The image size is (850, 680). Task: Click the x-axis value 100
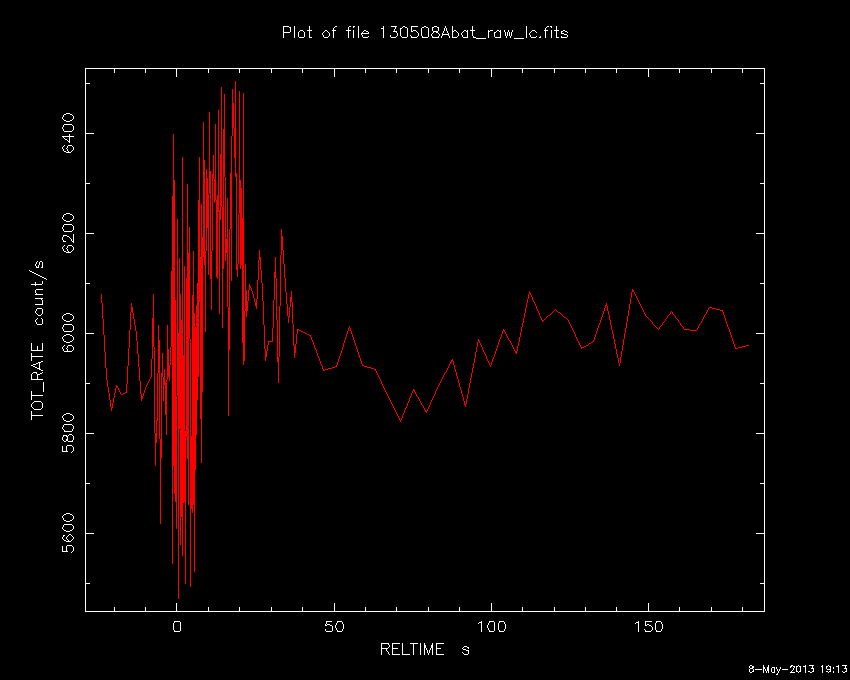tap(491, 627)
